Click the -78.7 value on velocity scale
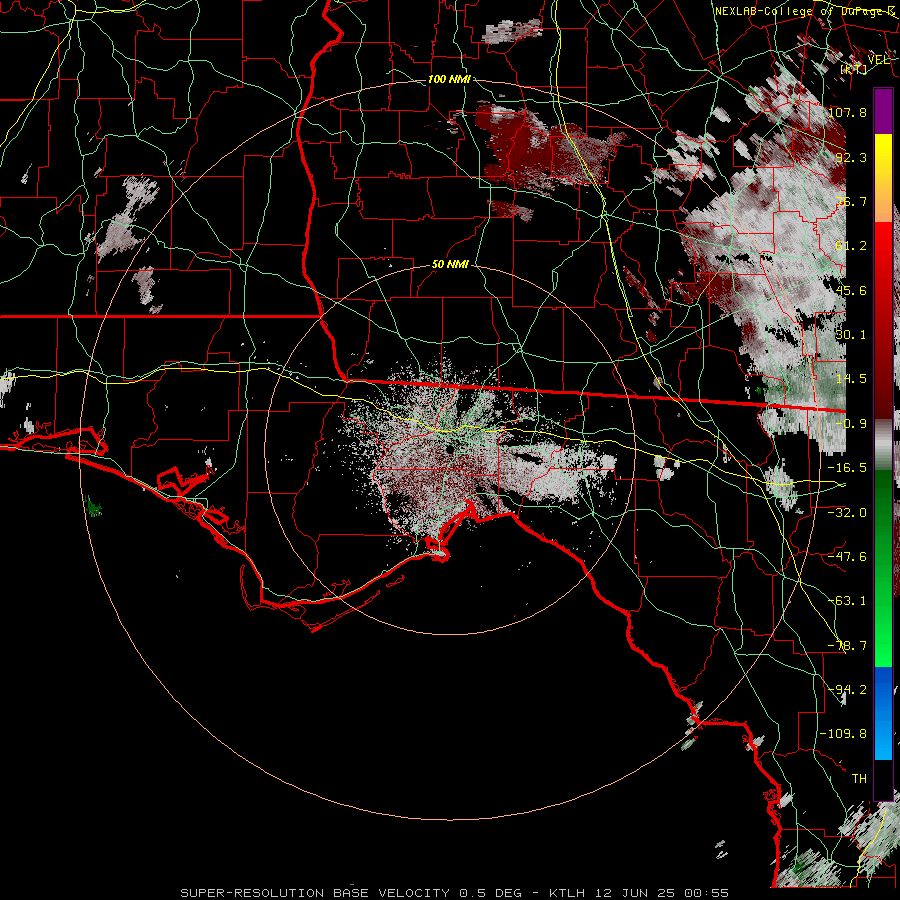Viewport: 900px width, 900px height. [x=847, y=646]
